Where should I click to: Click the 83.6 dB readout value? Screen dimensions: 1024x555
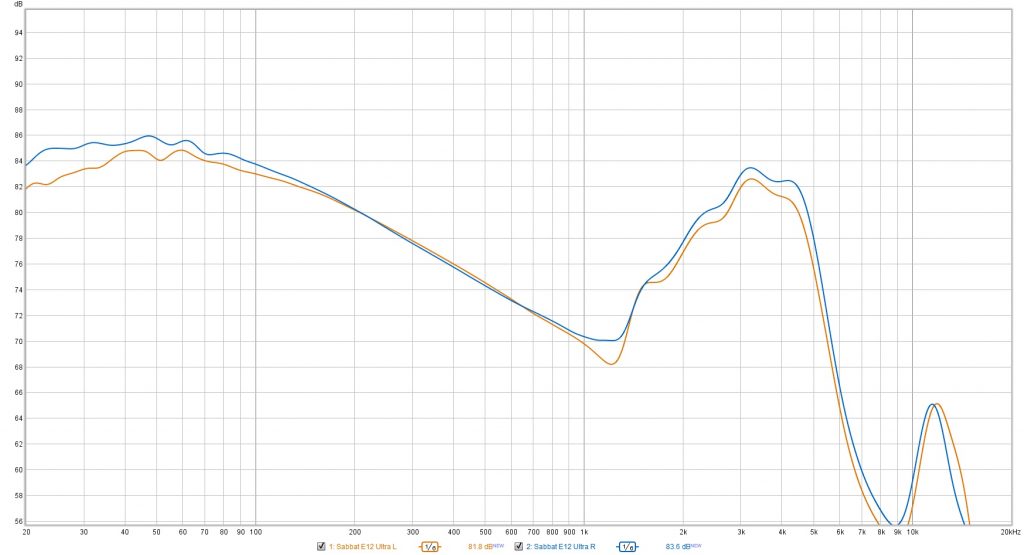(679, 546)
